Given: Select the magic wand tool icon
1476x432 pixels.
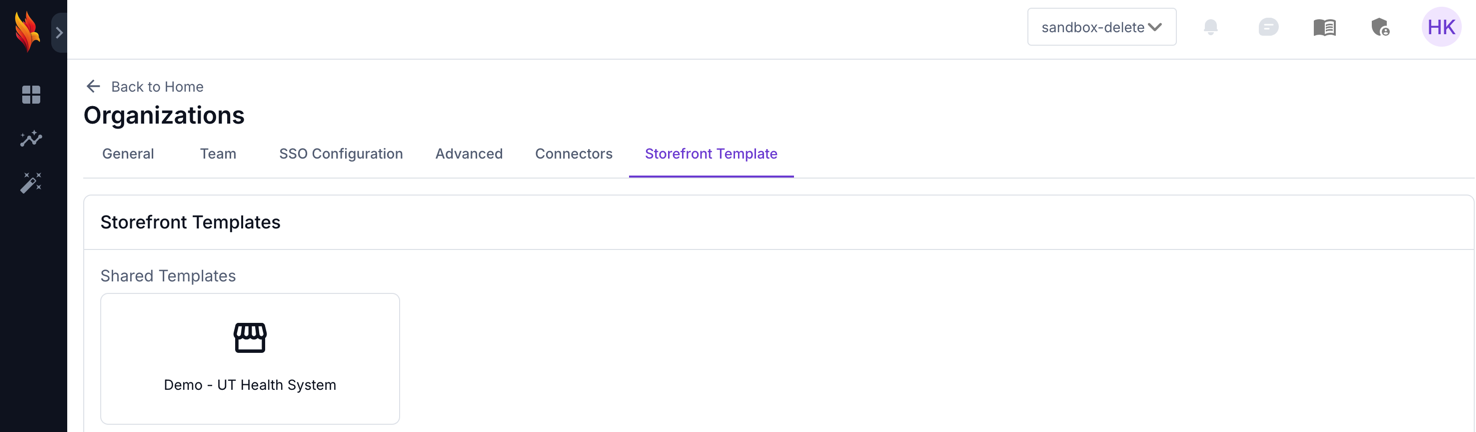Looking at the screenshot, I should point(31,182).
